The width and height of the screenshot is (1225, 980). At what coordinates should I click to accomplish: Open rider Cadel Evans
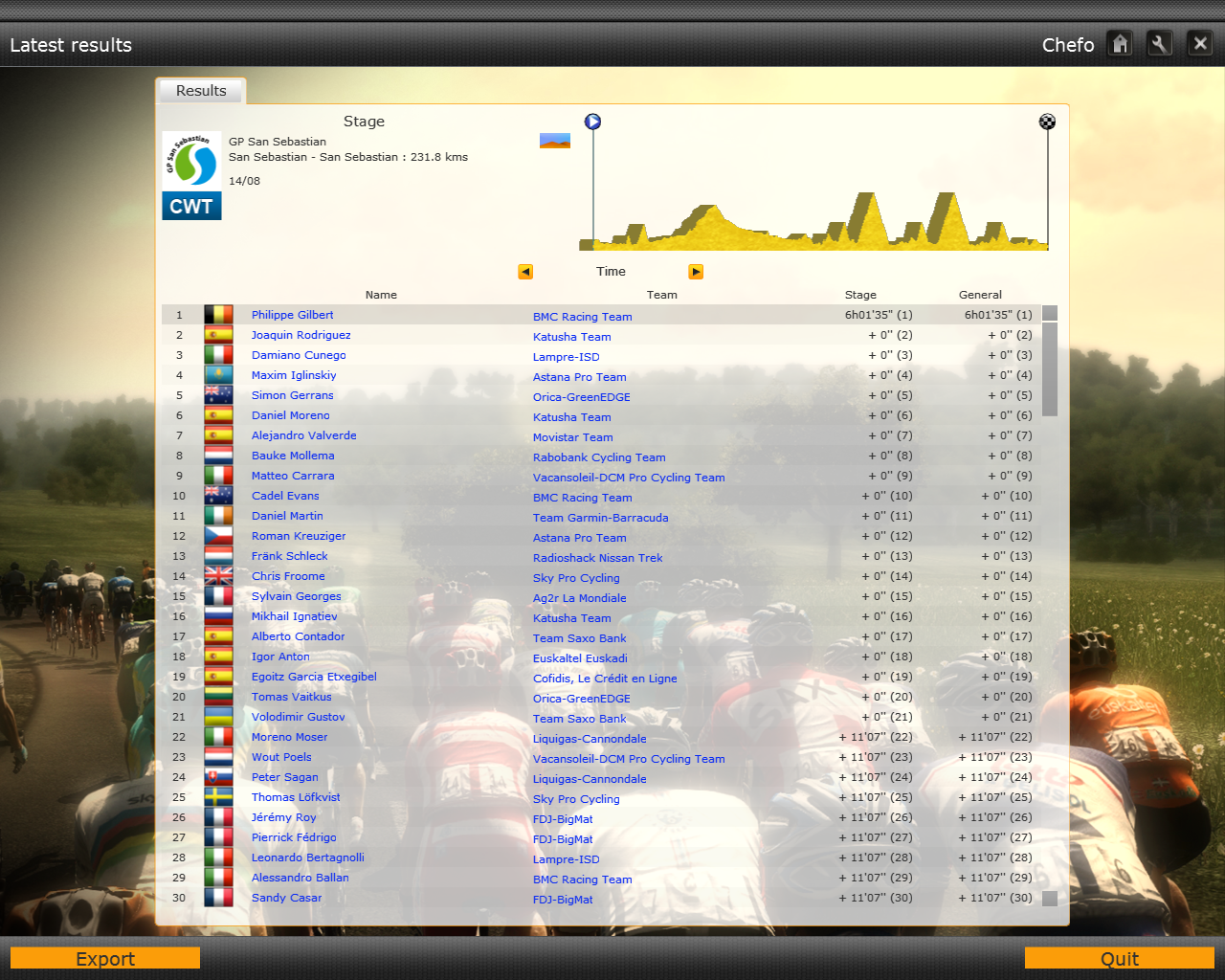click(285, 496)
